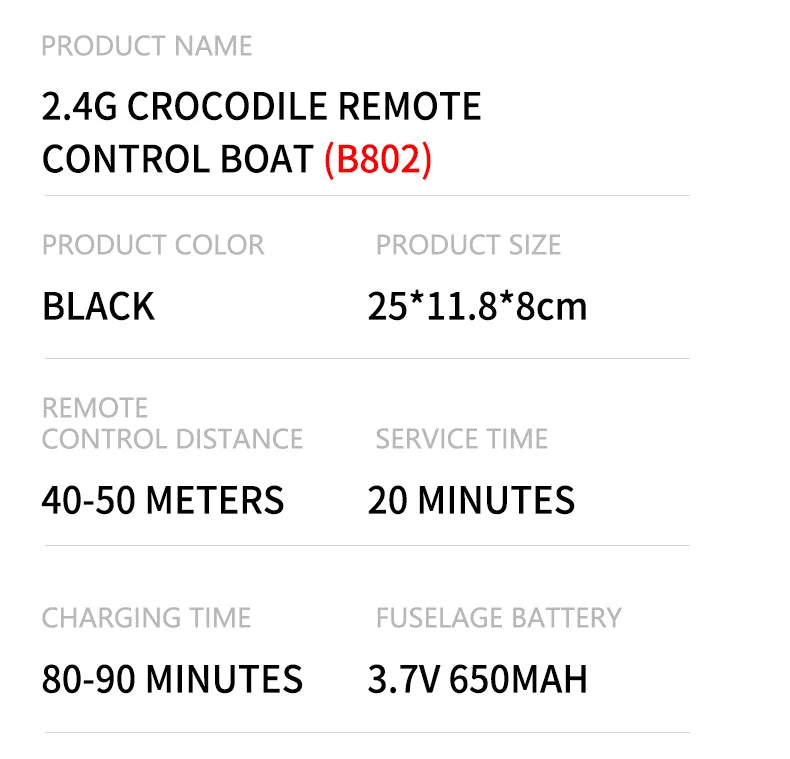Click the SERVICE TIME label
Image resolution: width=790 pixels, height=759 pixels.
pos(461,439)
